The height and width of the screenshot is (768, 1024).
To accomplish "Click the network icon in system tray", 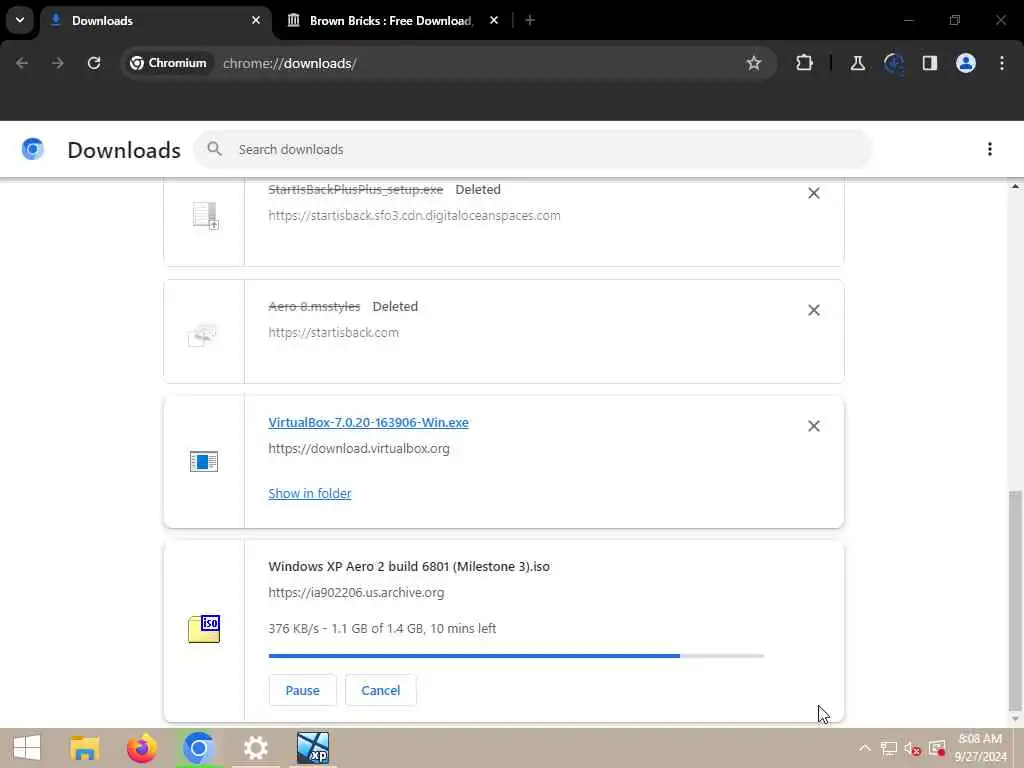I will [x=888, y=748].
